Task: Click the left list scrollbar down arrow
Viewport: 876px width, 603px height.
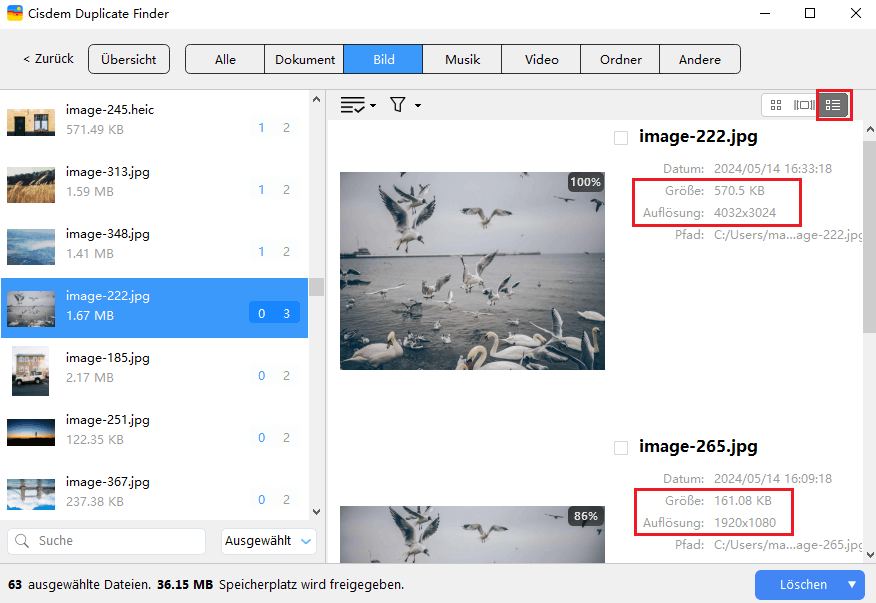Action: [316, 512]
